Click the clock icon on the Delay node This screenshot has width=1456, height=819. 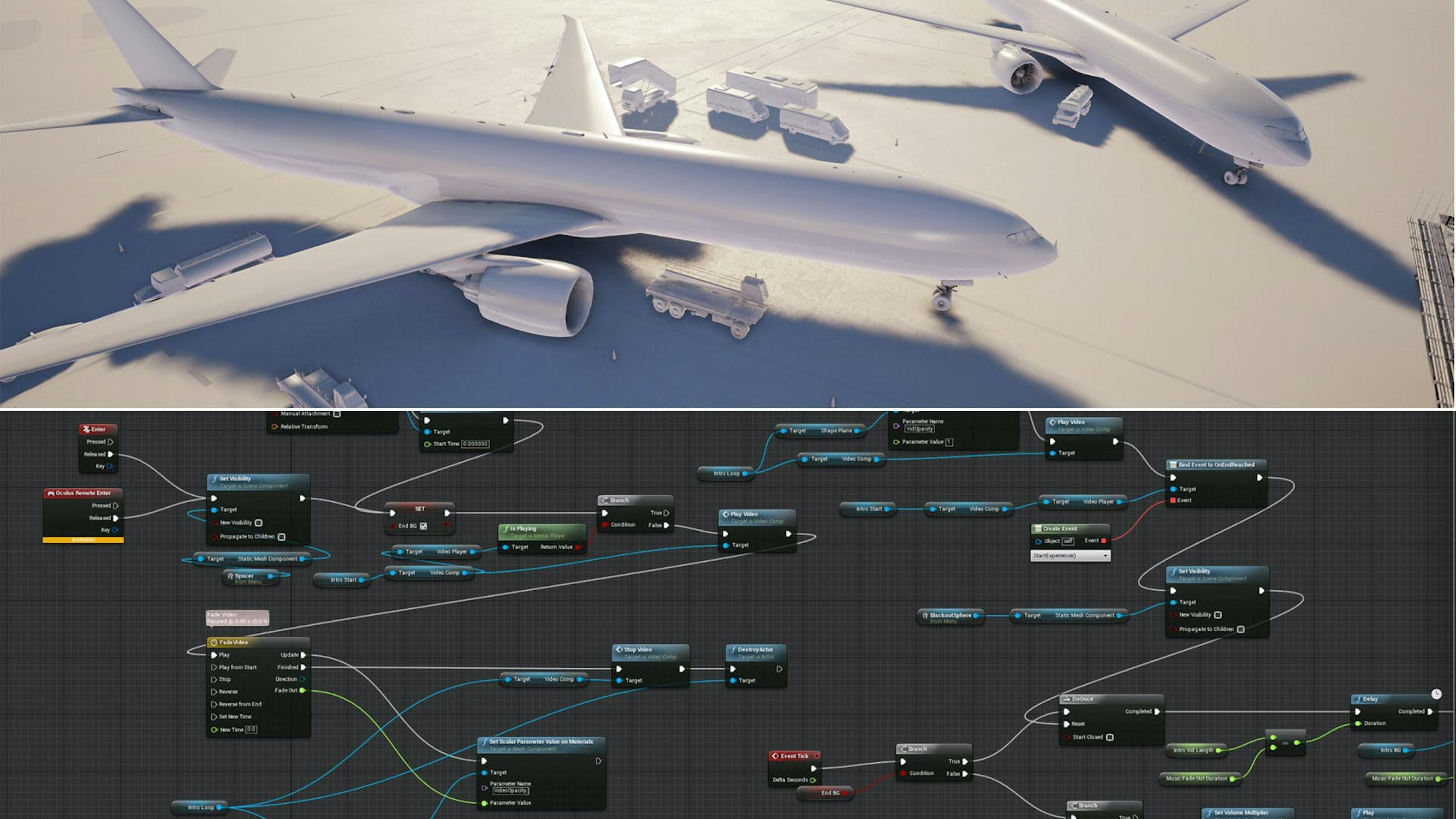[1436, 693]
